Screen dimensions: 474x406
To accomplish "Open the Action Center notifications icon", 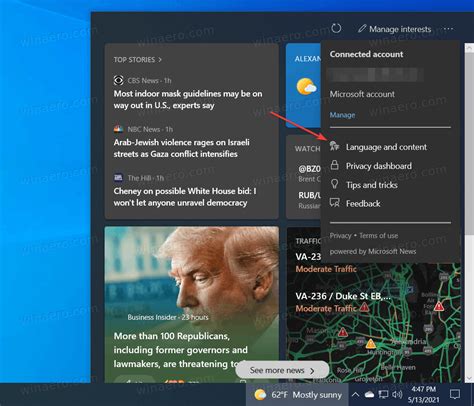I will [455, 395].
